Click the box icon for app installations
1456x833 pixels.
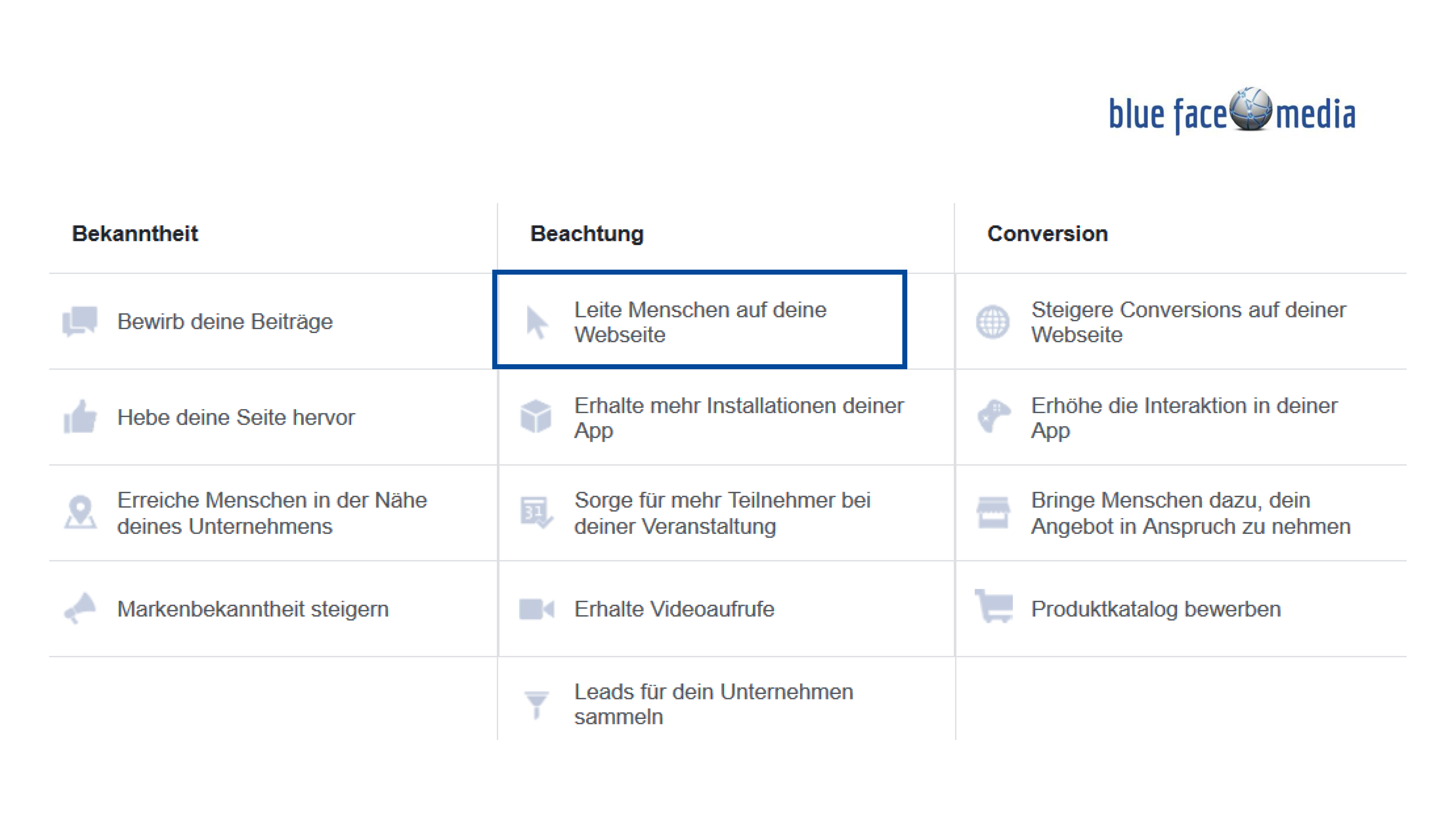point(536,416)
